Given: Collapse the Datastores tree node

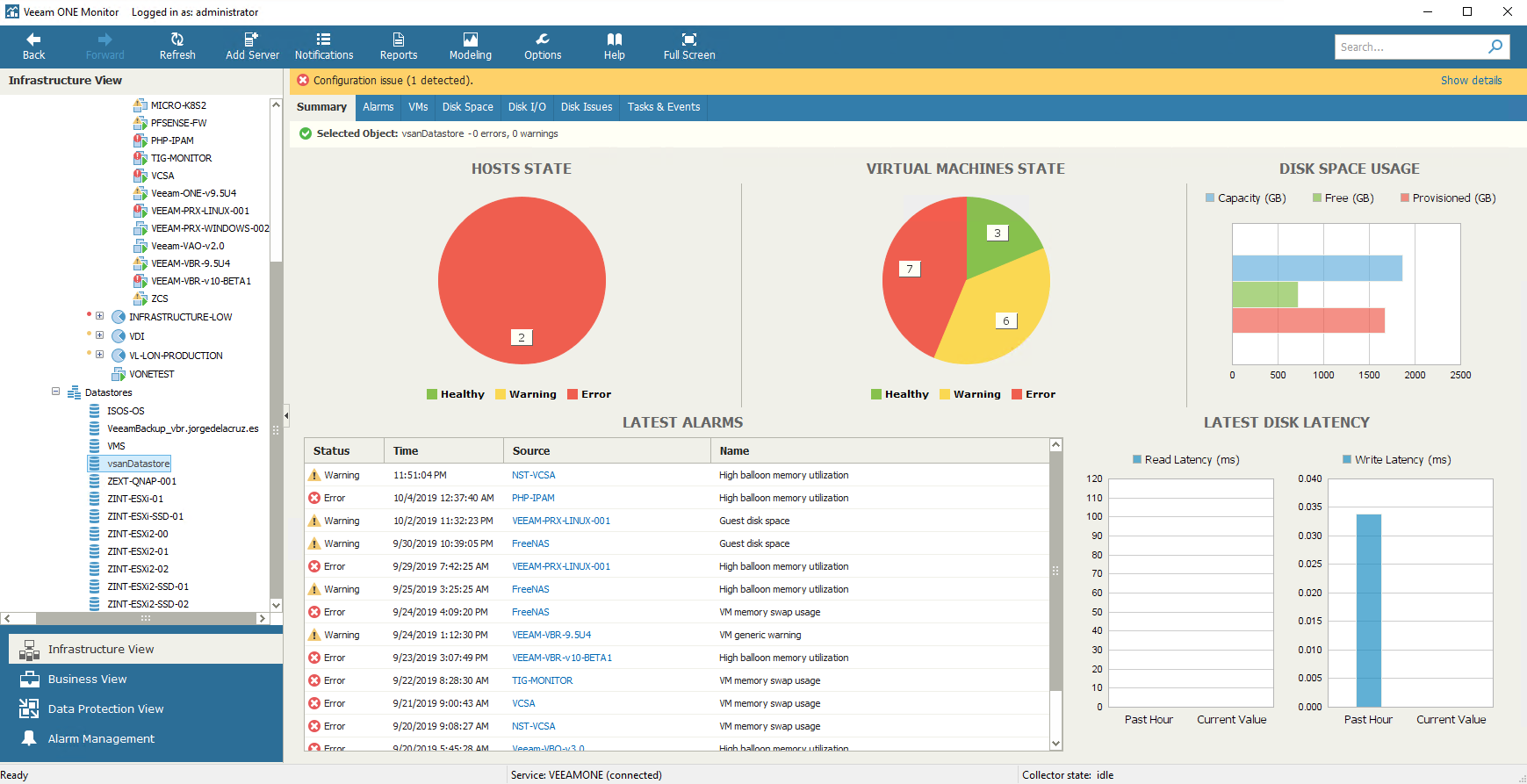Looking at the screenshot, I should 55,392.
